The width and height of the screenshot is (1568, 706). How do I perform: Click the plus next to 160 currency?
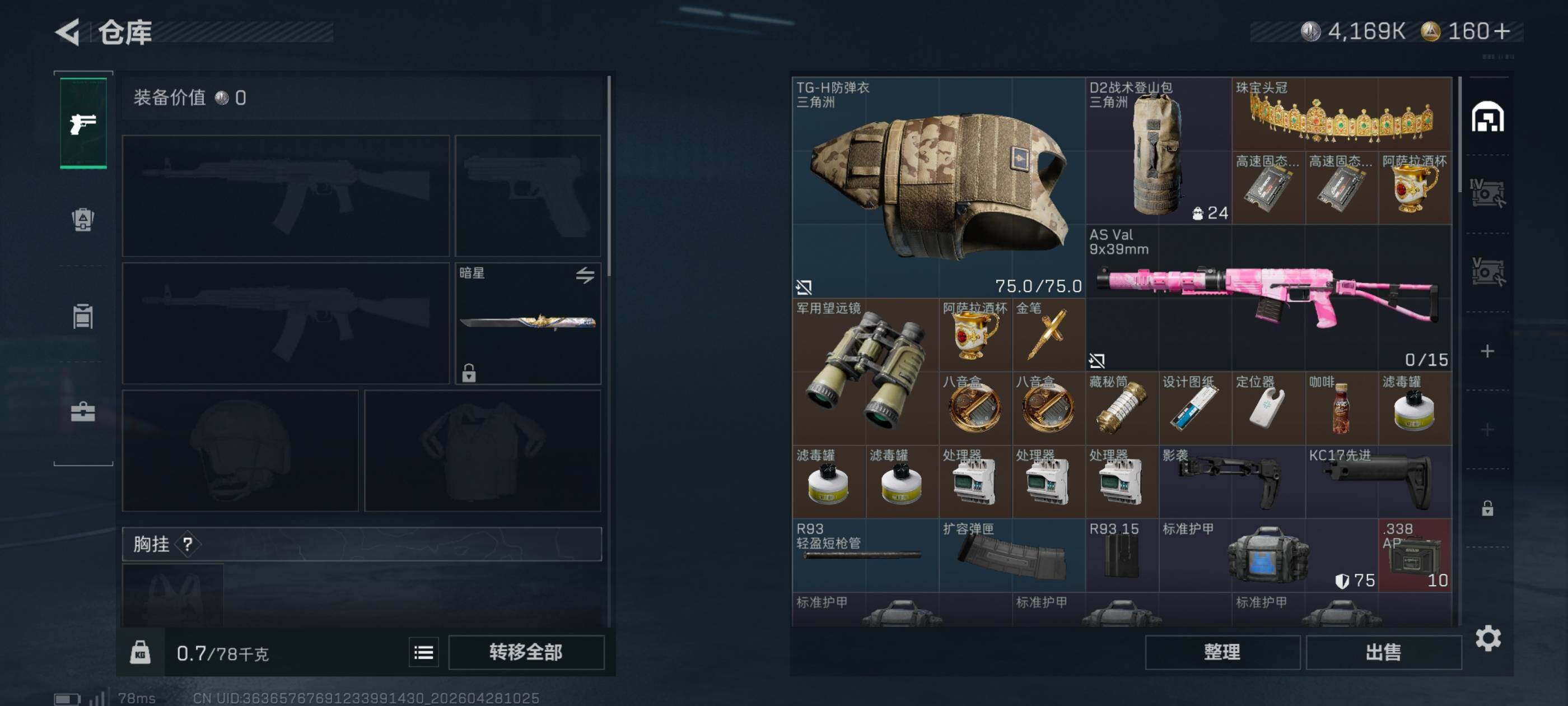click(1502, 31)
